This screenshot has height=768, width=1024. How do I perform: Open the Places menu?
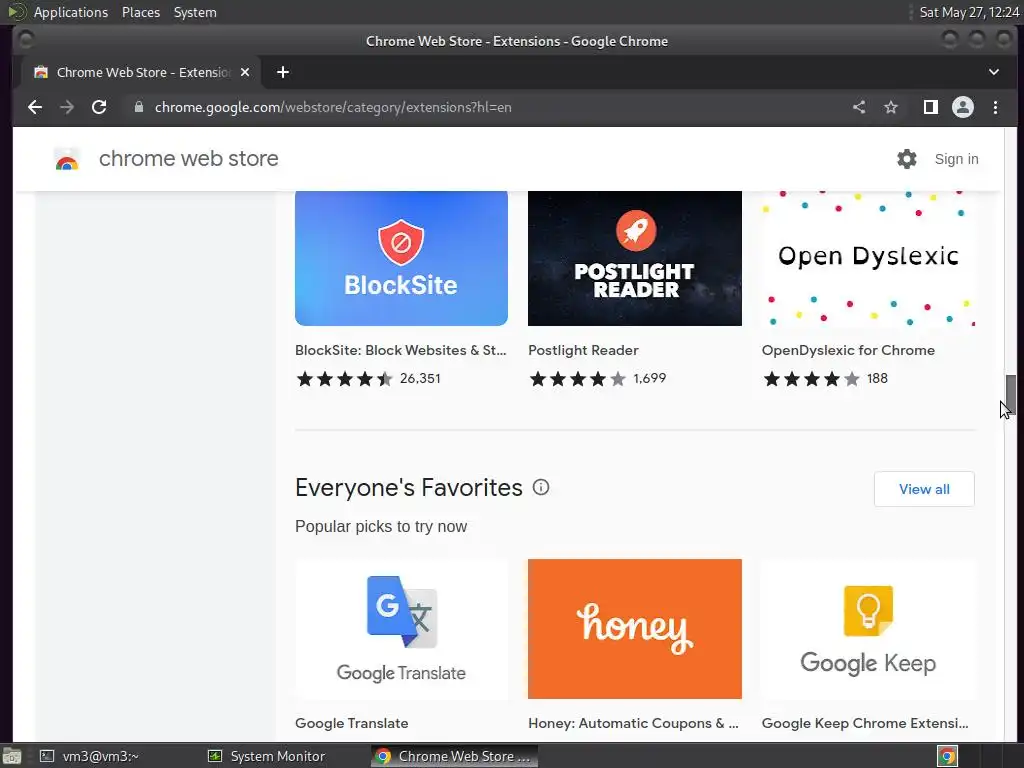pos(141,12)
